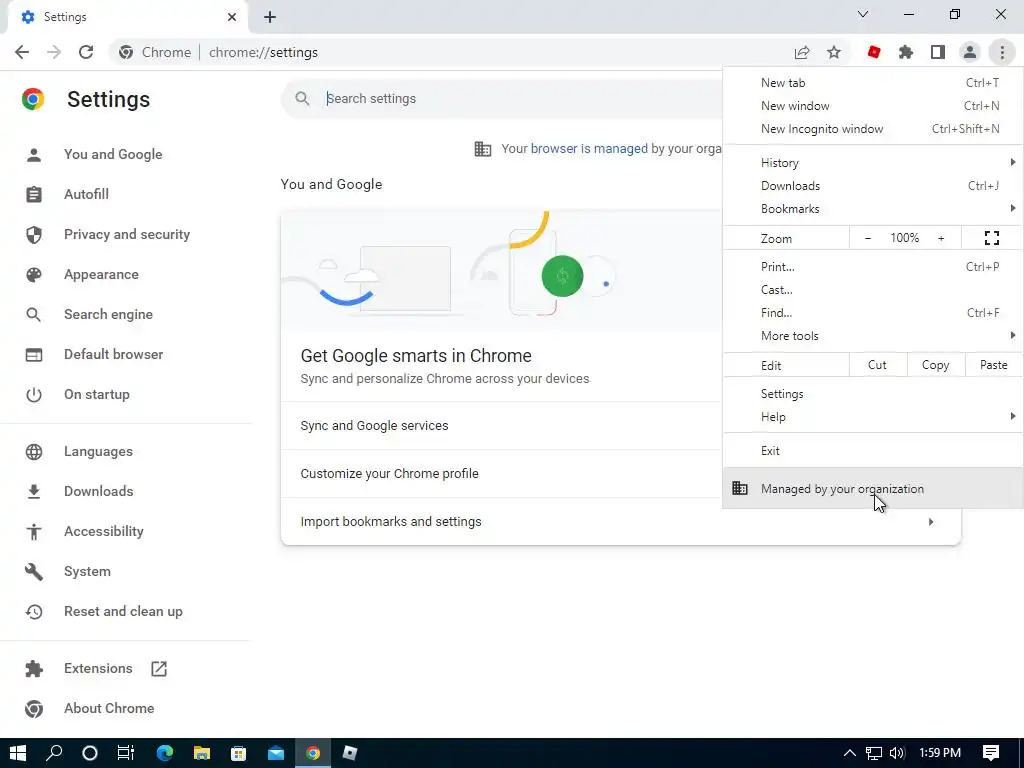Screen dimensions: 1024x768
Task: Go back using the browser back arrow
Action: (x=22, y=52)
